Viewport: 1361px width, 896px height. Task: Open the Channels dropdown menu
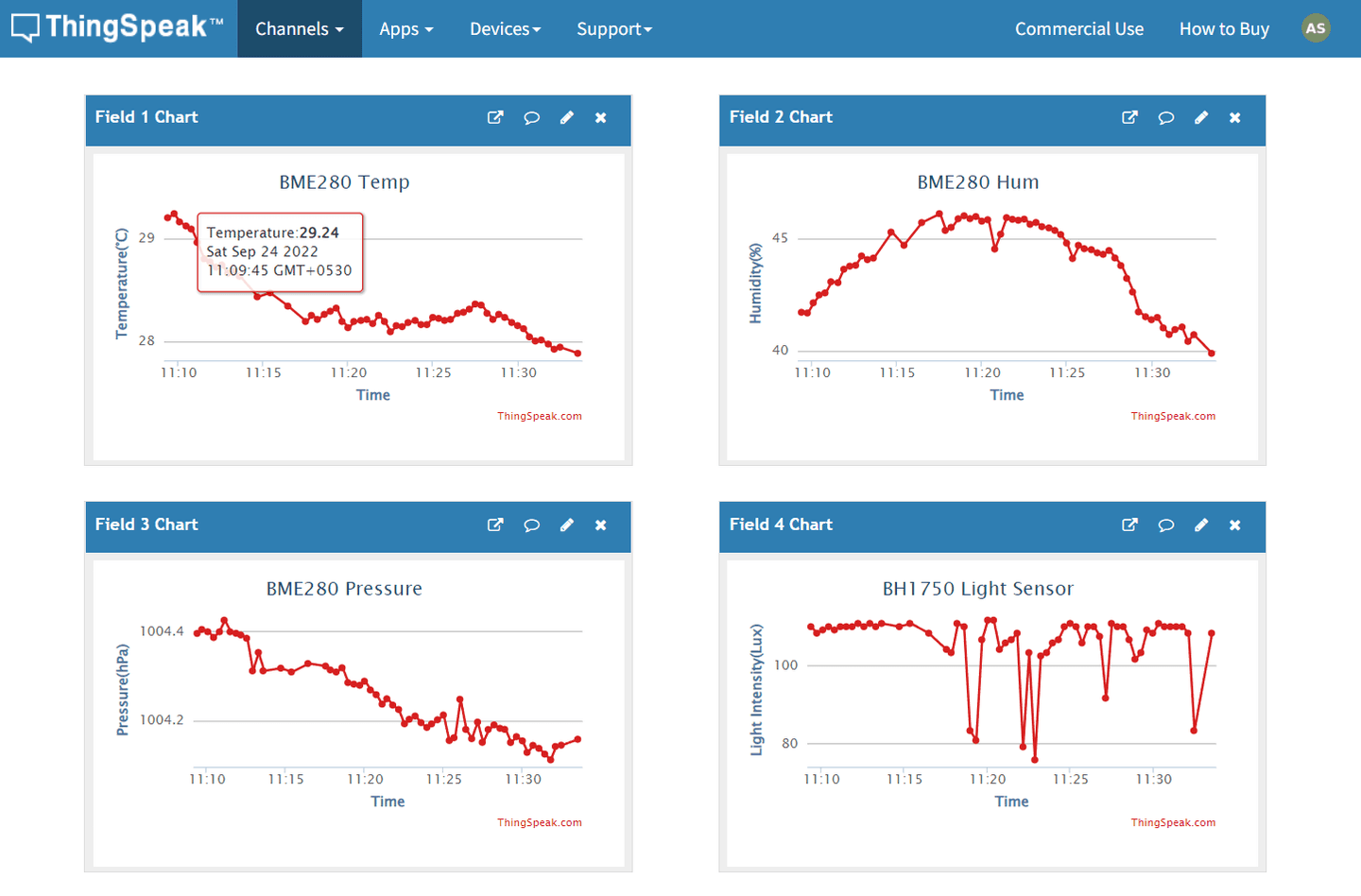coord(300,28)
